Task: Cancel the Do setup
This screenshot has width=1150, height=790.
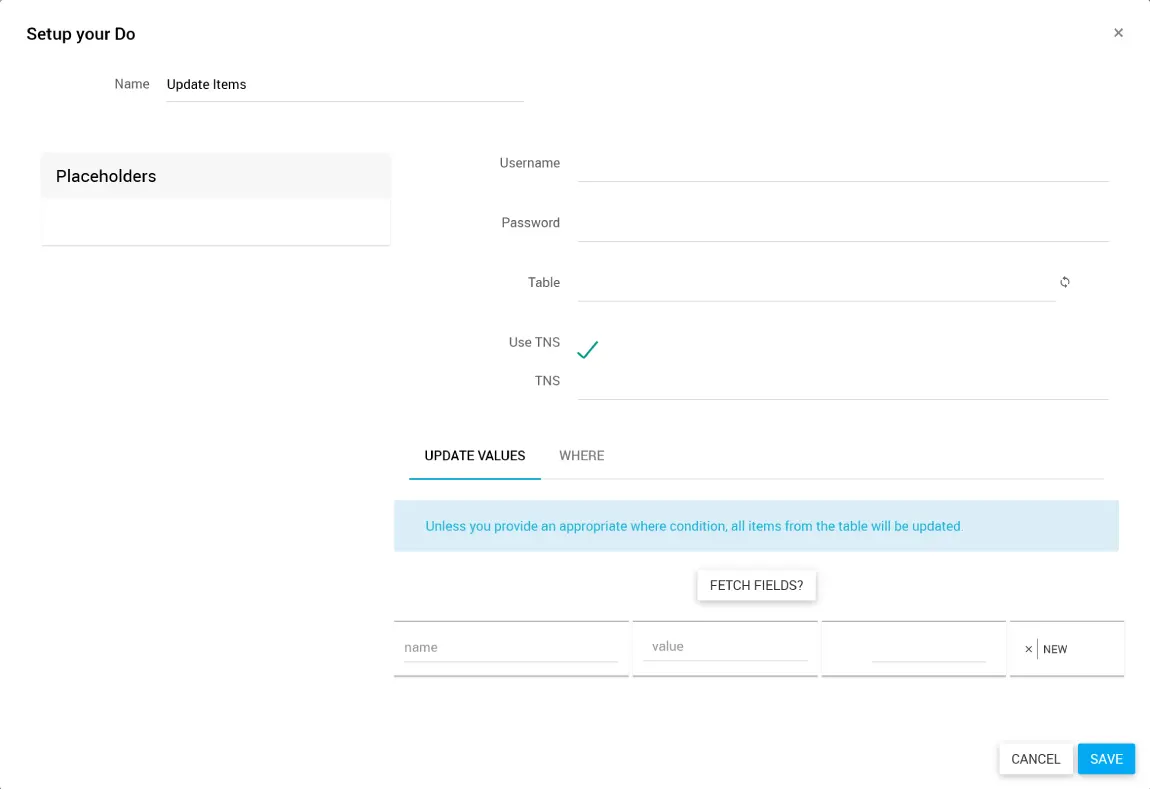Action: tap(1035, 759)
